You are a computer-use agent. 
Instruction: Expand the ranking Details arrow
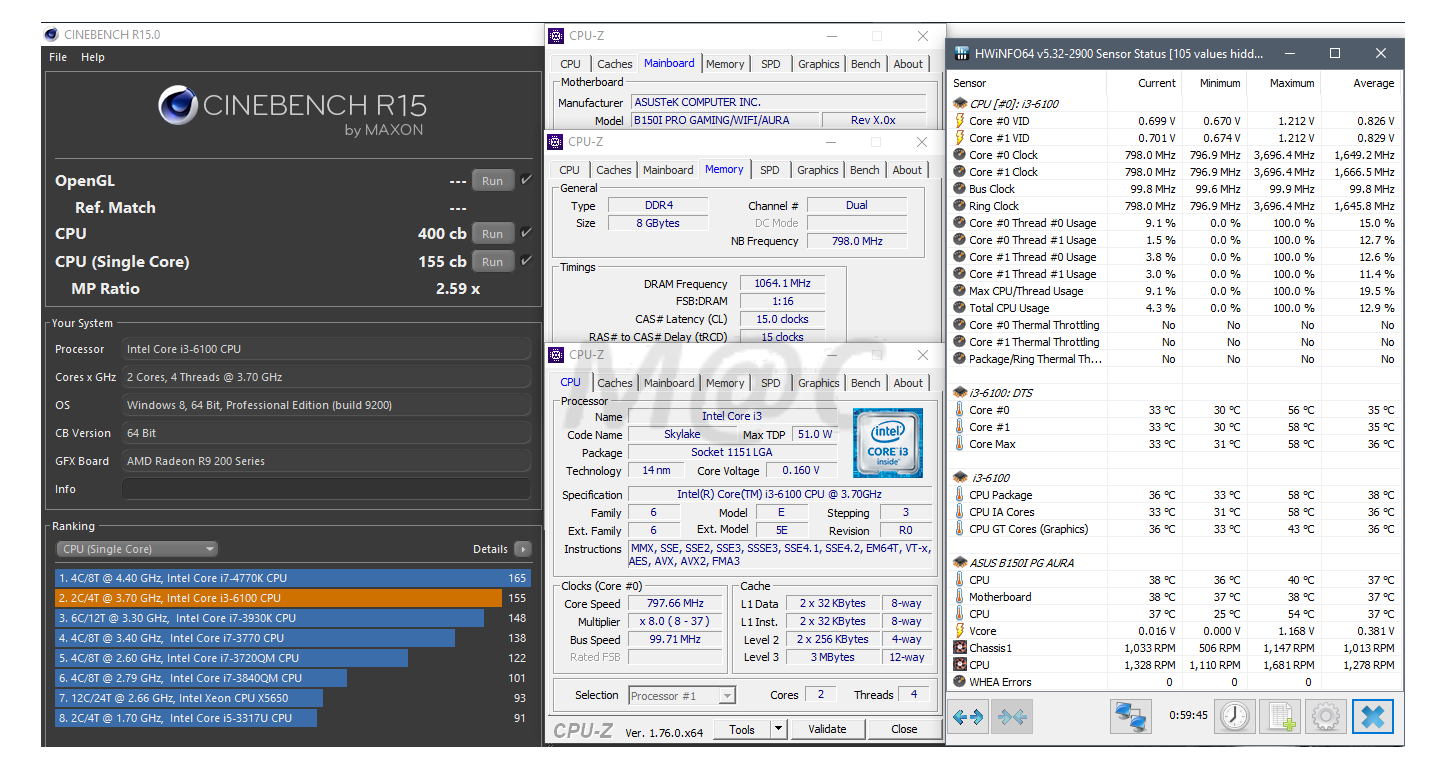click(522, 549)
